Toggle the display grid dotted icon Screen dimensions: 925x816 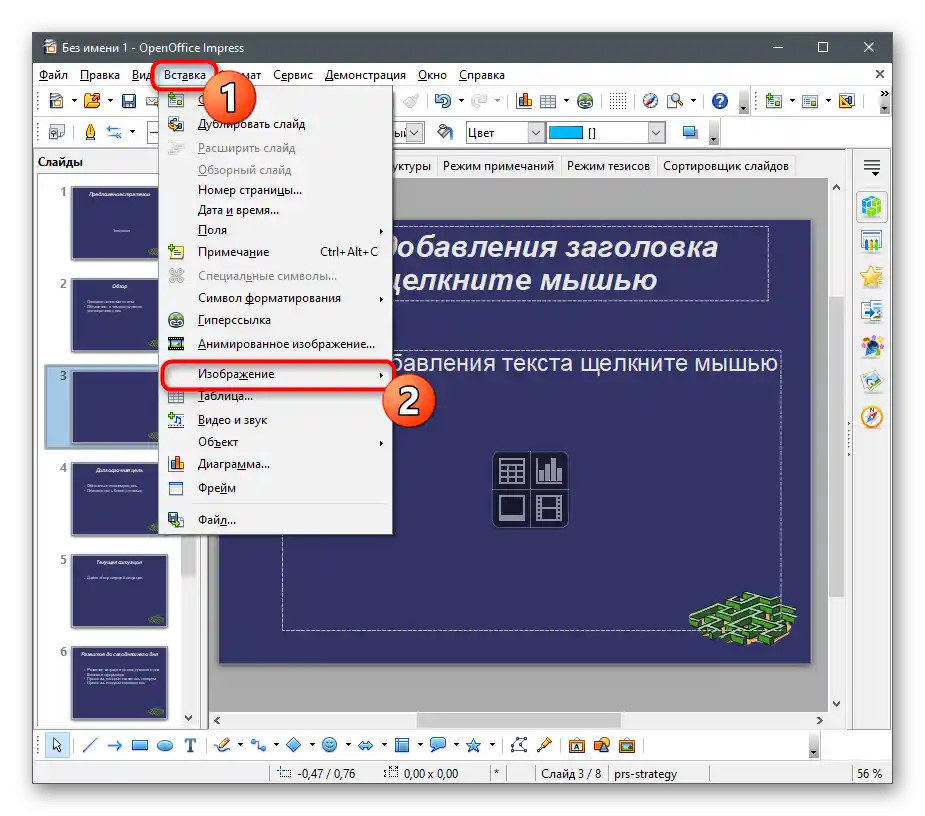617,101
